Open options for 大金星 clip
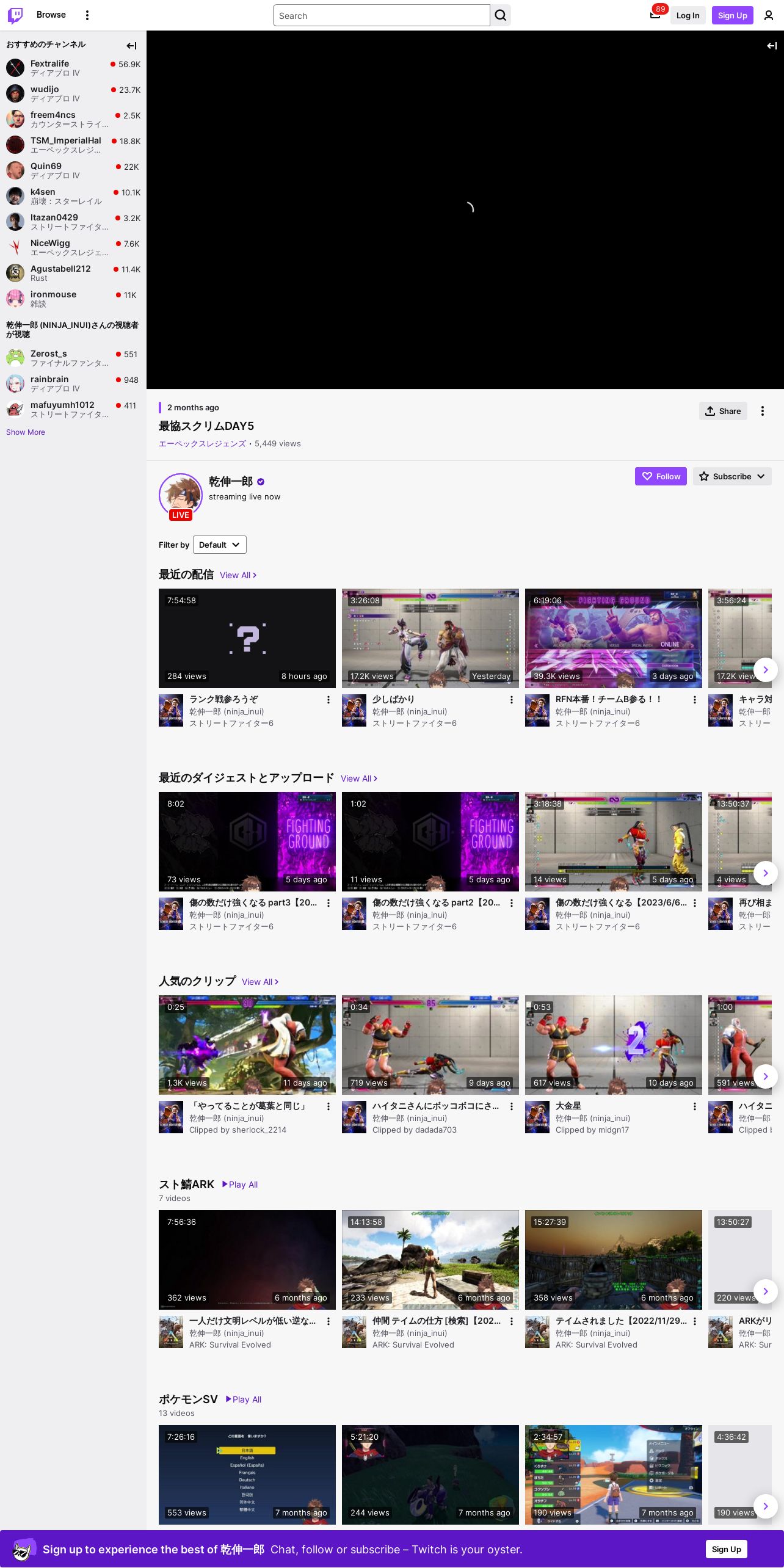This screenshot has height=1568, width=784. coord(695,1106)
